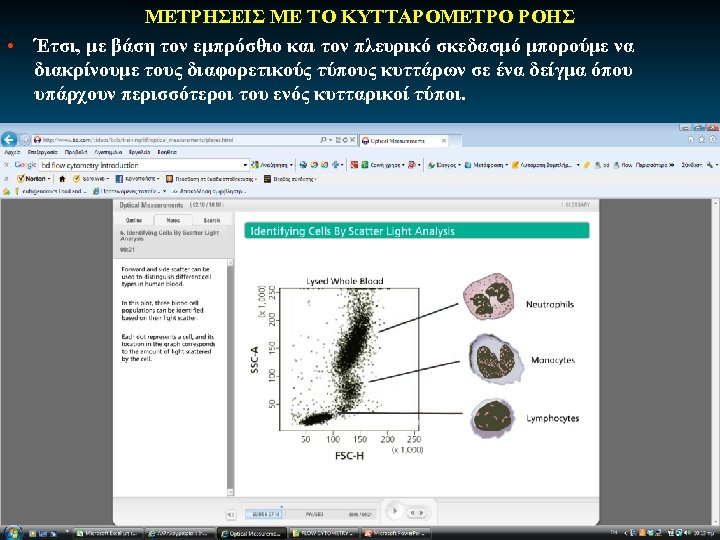
Task: Open the Εργαλεία menu
Action: tap(140, 152)
